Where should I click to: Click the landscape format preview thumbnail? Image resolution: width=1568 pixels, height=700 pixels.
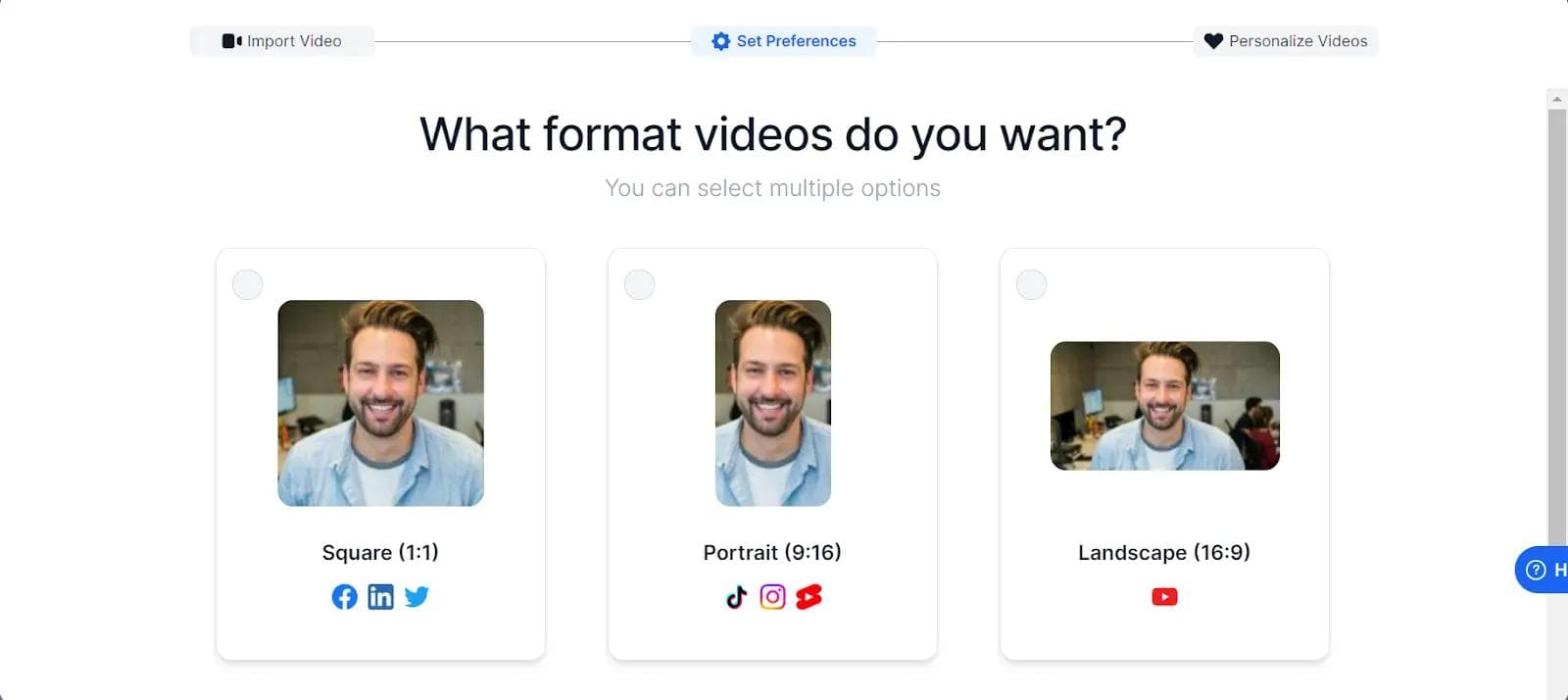(1164, 405)
